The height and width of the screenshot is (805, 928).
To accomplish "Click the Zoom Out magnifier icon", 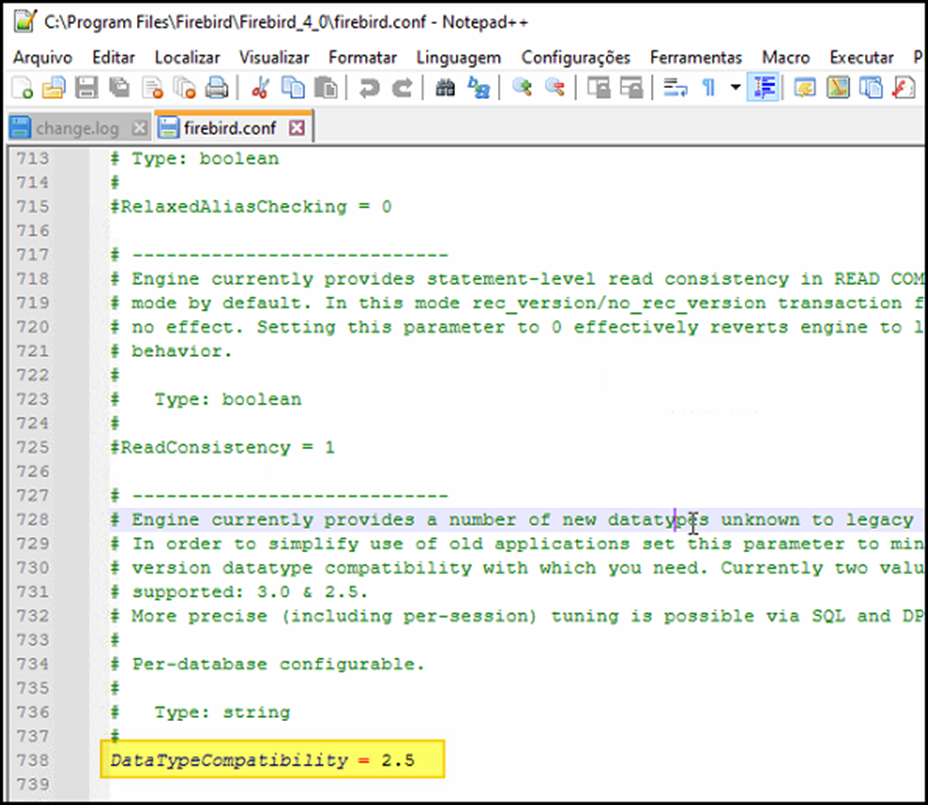I will point(555,88).
